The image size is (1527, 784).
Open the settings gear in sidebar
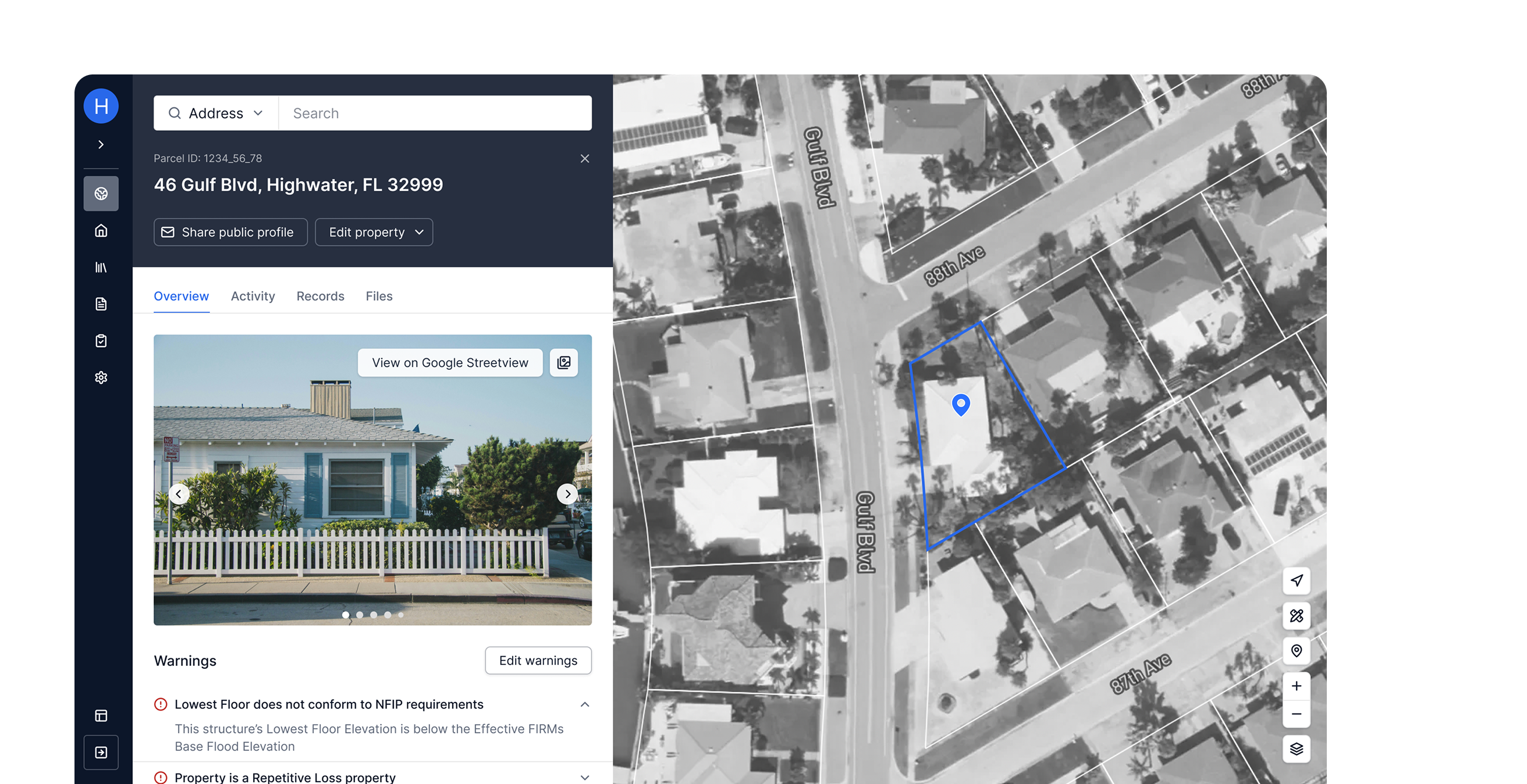(101, 377)
